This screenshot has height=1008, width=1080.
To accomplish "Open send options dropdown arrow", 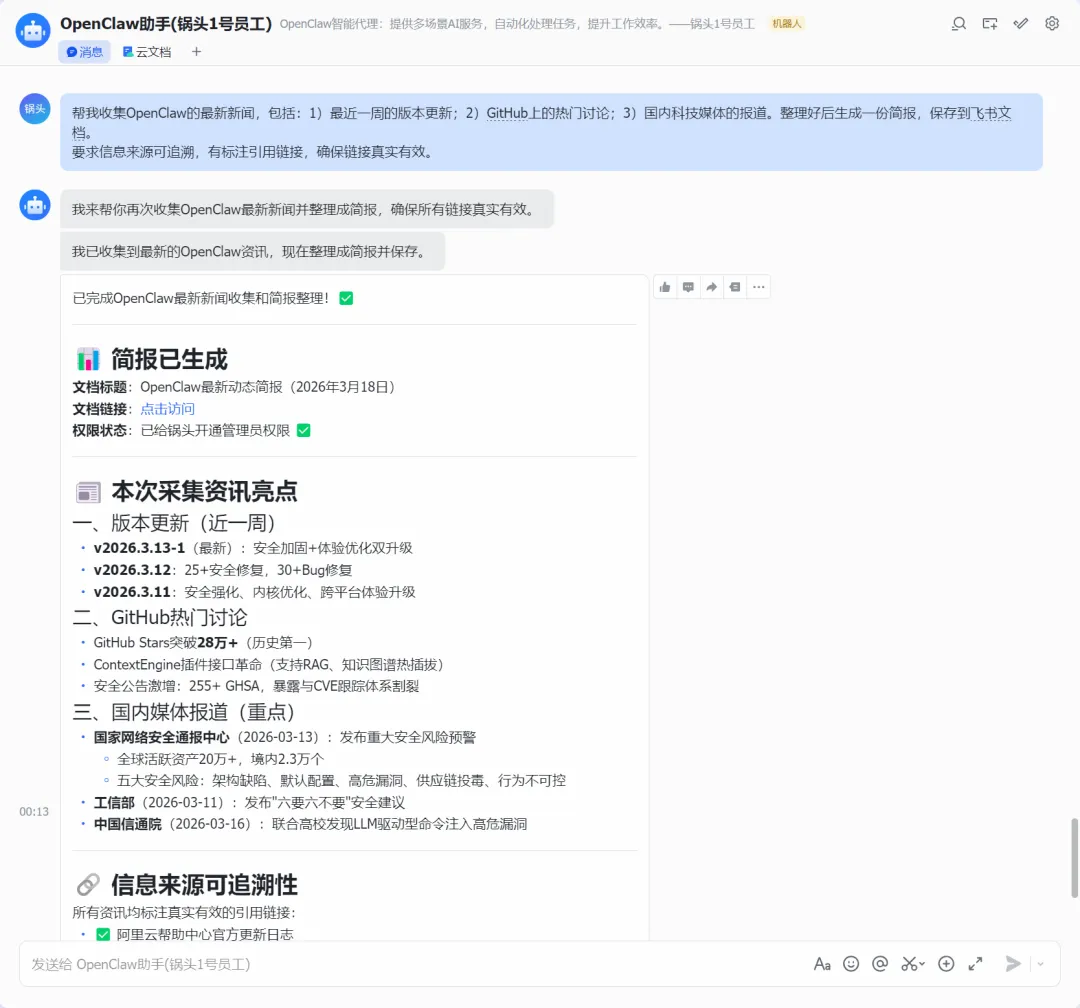I will 1040,964.
